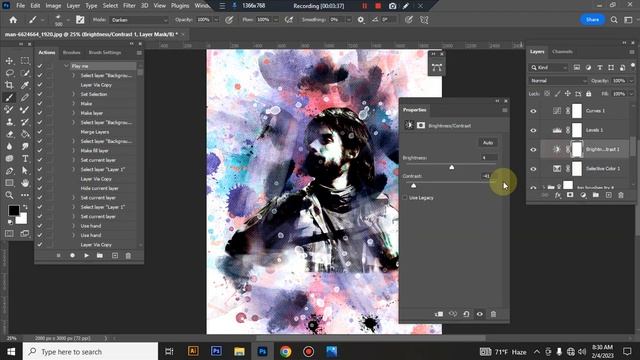Image resolution: width=640 pixels, height=360 pixels.
Task: Select the Clone Stamp tool
Action: tap(9, 122)
